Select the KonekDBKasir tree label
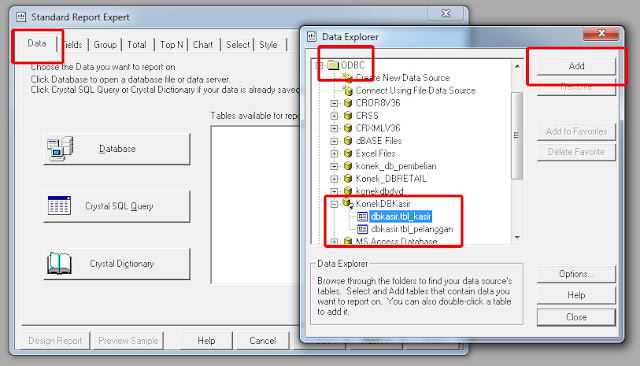The width and height of the screenshot is (640, 366). click(x=383, y=204)
